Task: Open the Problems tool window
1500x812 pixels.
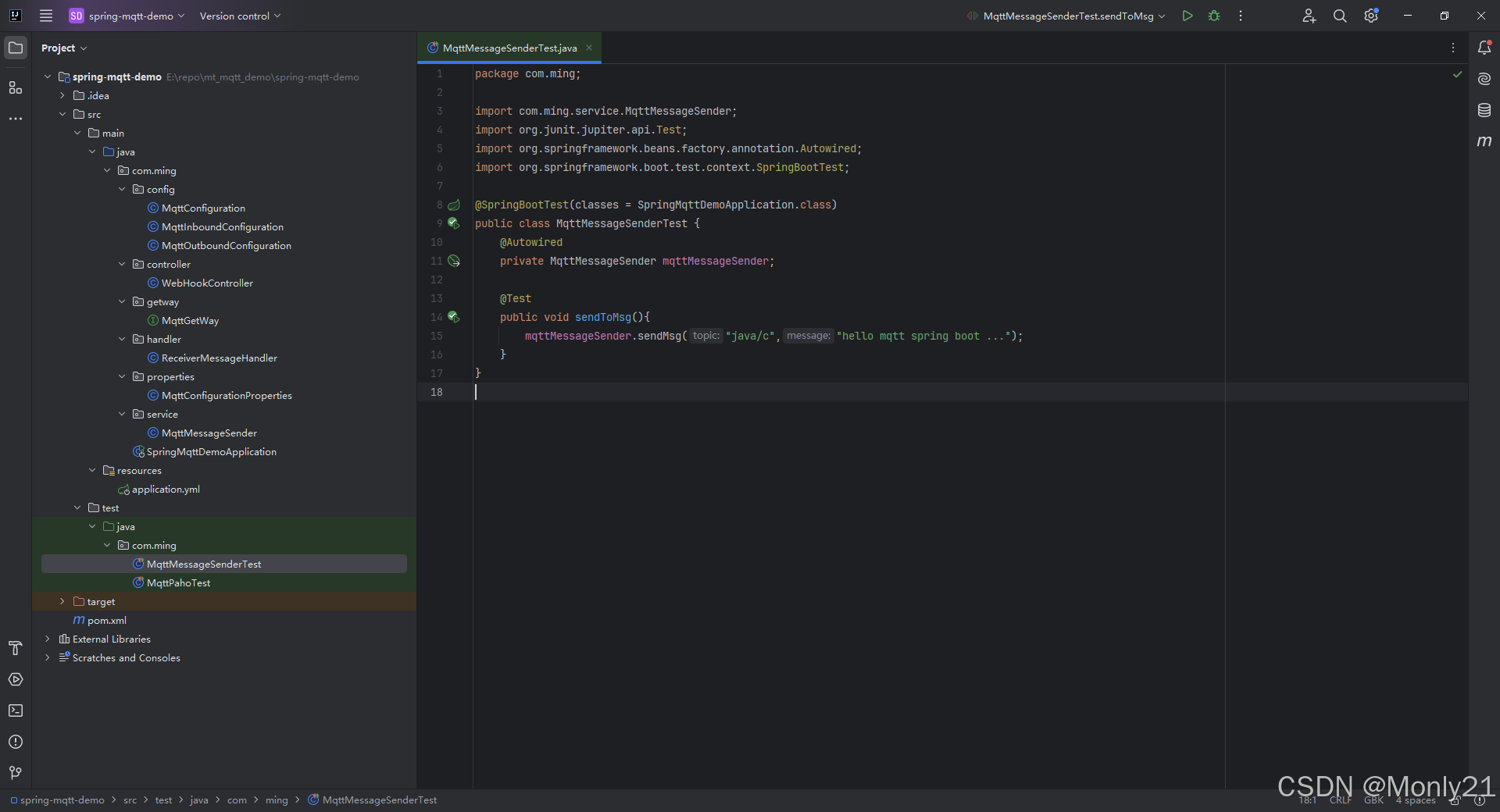Action: tap(16, 742)
